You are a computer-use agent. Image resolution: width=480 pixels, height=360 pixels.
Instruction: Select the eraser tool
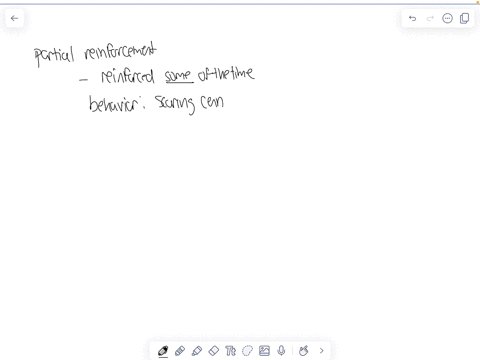coord(214,351)
